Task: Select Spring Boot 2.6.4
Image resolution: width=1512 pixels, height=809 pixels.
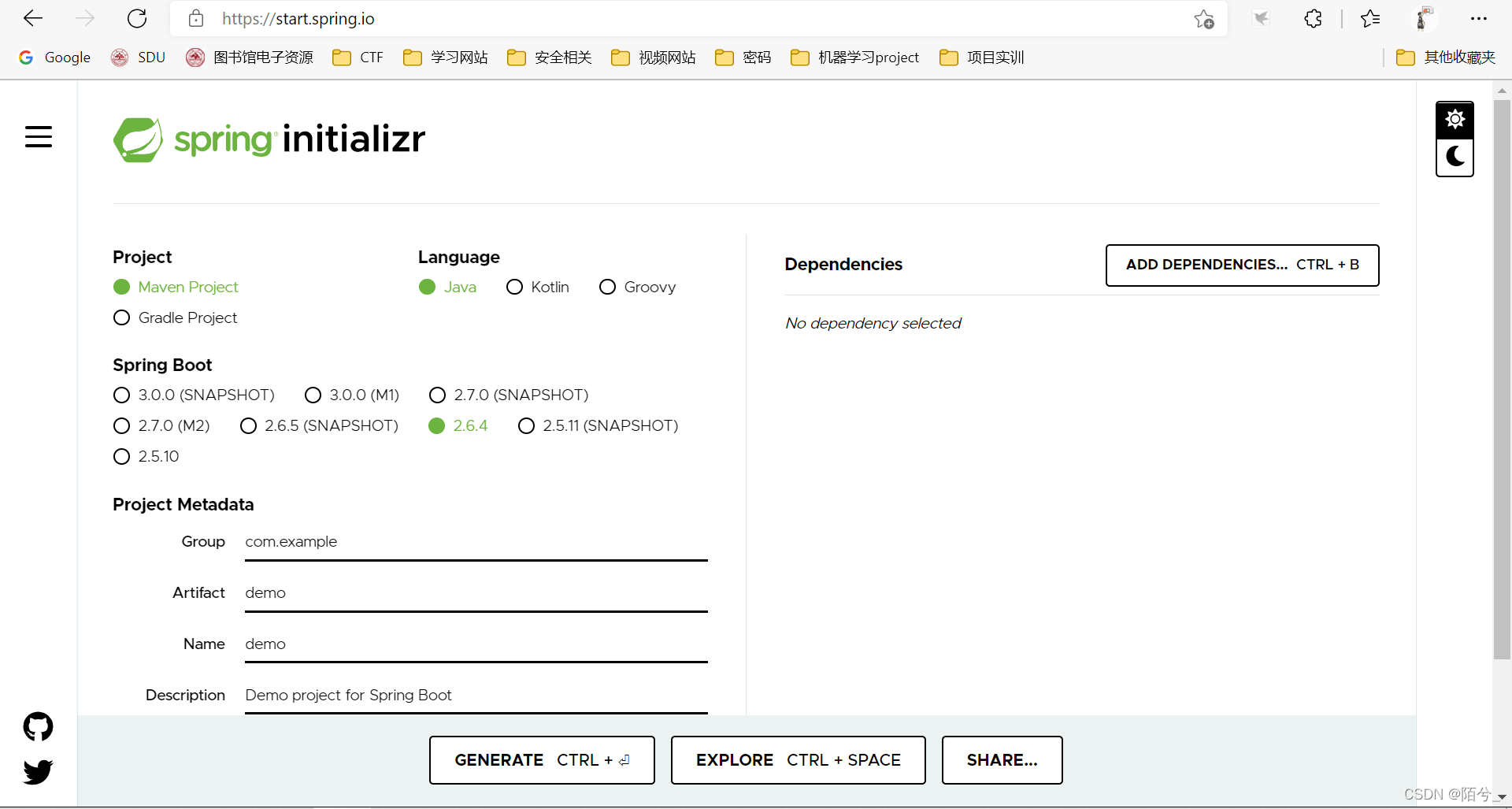Action: point(458,425)
